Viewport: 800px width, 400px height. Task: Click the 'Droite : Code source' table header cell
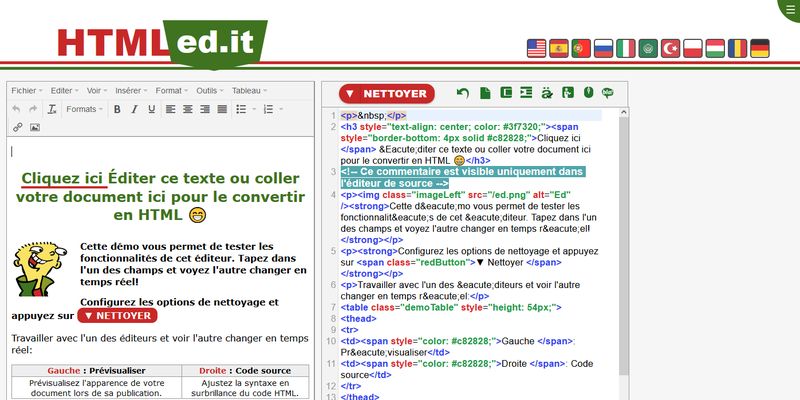coord(245,371)
